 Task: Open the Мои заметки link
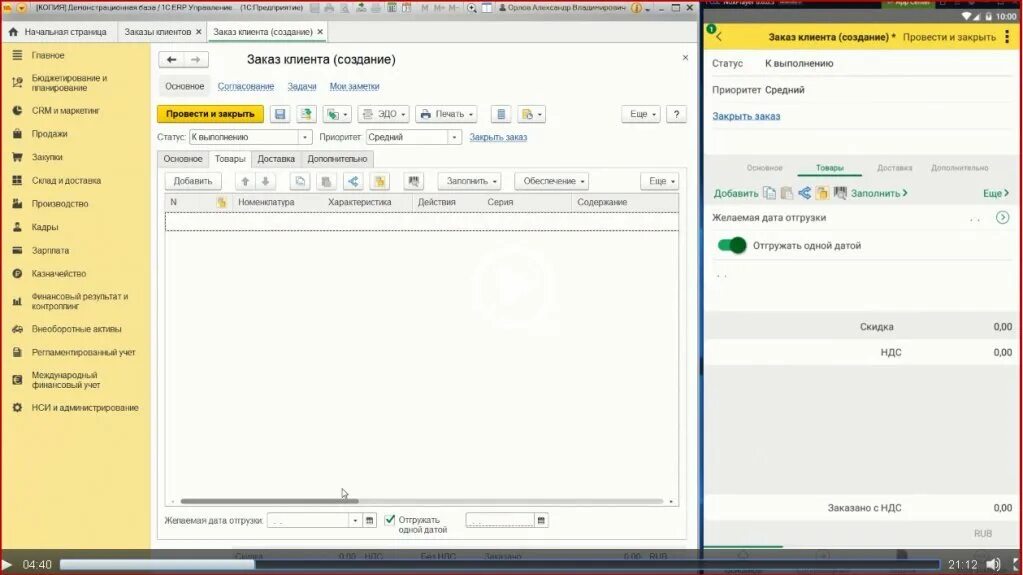click(x=354, y=86)
